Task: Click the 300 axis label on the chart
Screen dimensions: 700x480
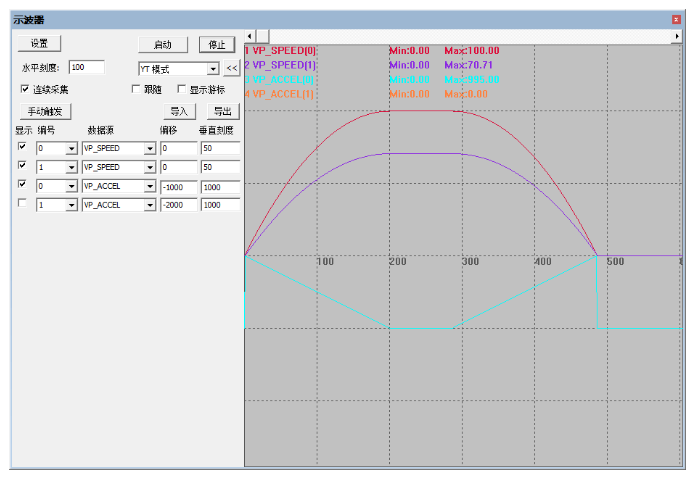Action: point(470,262)
